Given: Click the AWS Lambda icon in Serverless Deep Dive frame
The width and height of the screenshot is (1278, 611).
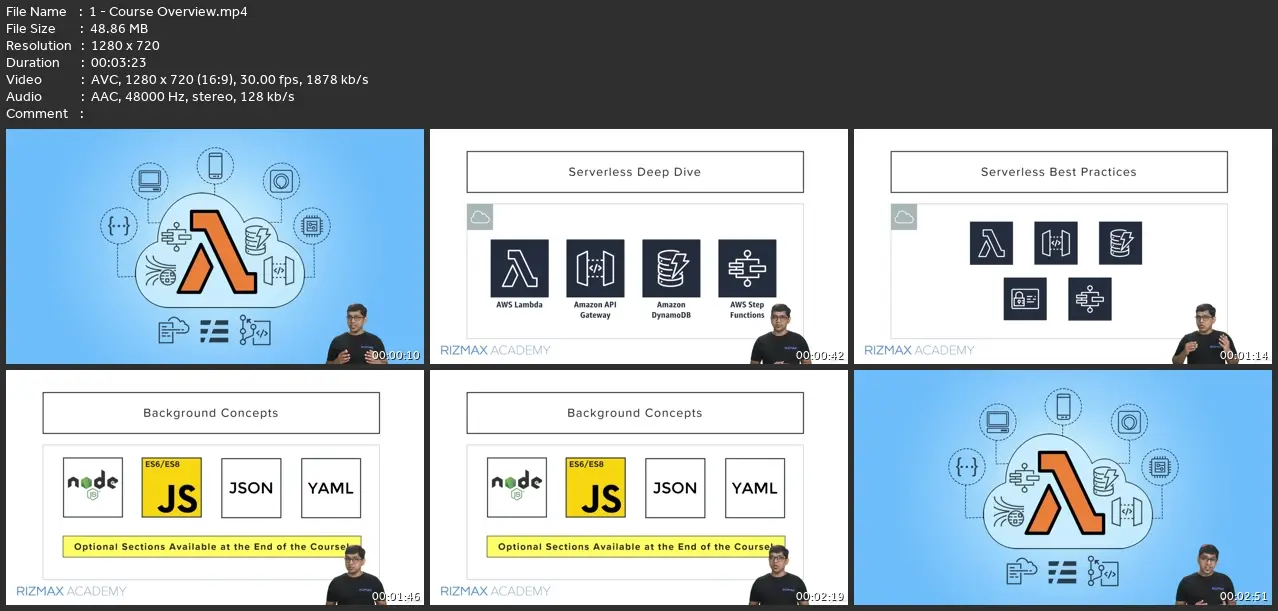Looking at the screenshot, I should point(519,268).
